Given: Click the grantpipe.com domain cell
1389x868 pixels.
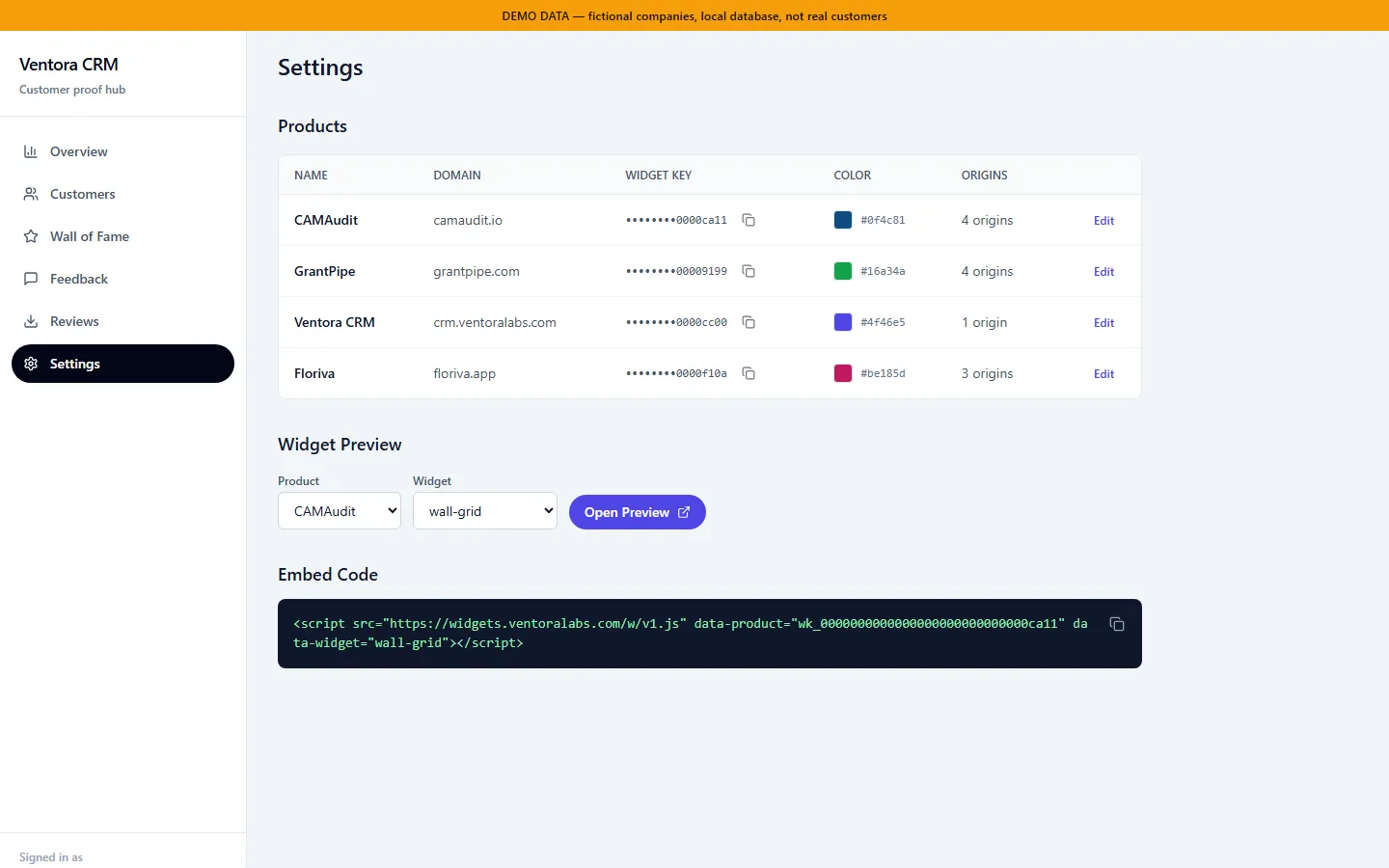Looking at the screenshot, I should [x=477, y=271].
